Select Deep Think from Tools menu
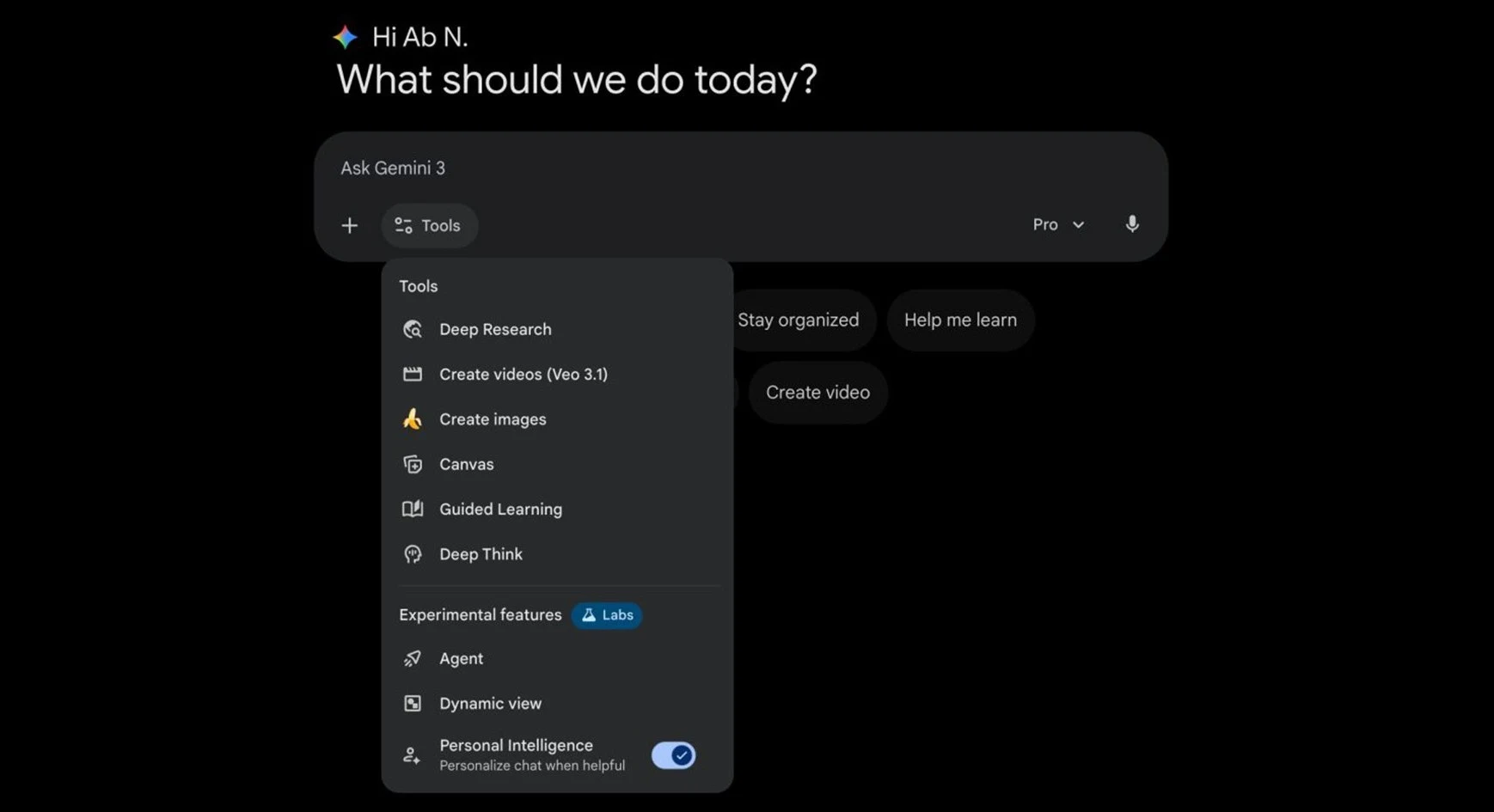This screenshot has height=812, width=1494. point(481,554)
